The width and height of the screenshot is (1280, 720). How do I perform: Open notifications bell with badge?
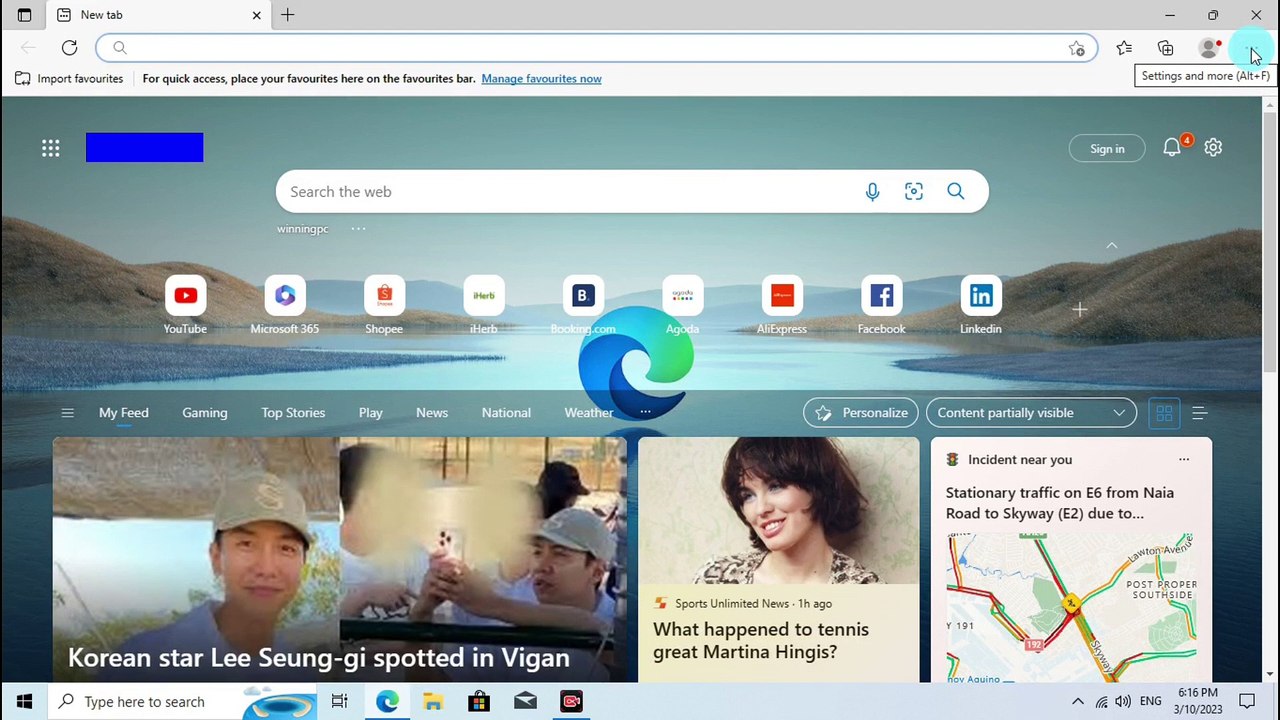click(x=1173, y=147)
